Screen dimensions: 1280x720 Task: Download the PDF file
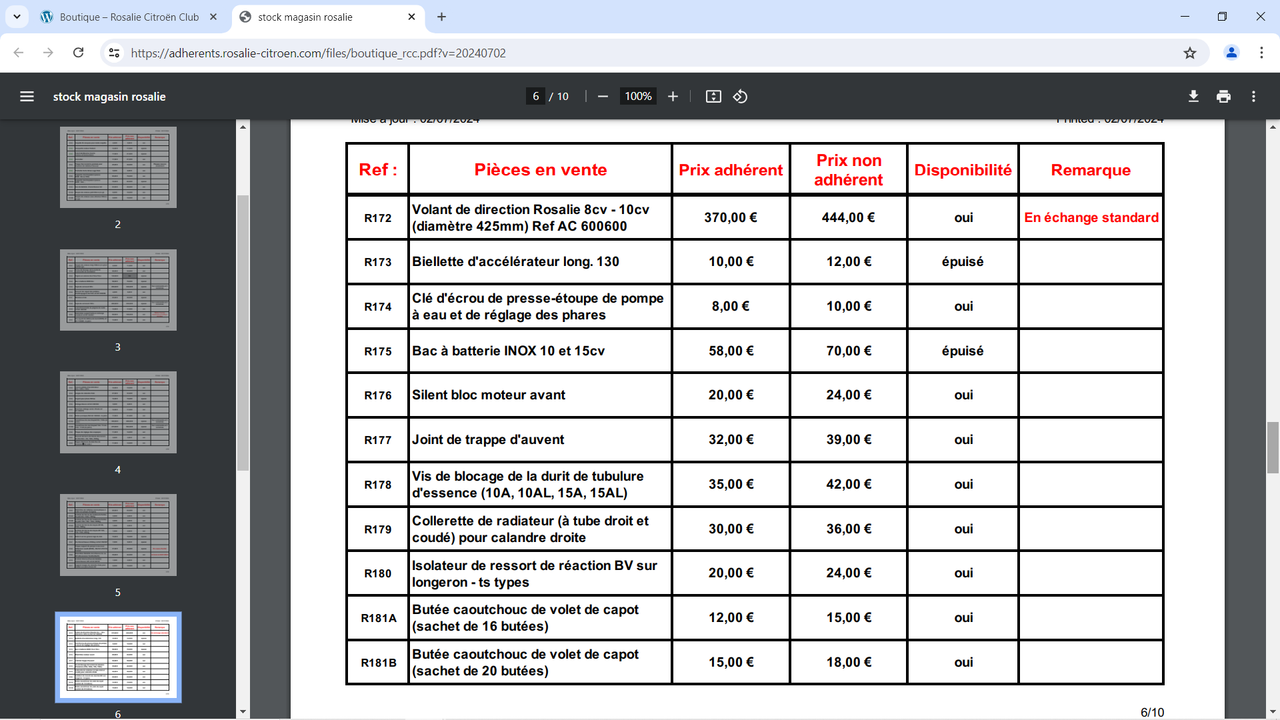coord(1193,97)
